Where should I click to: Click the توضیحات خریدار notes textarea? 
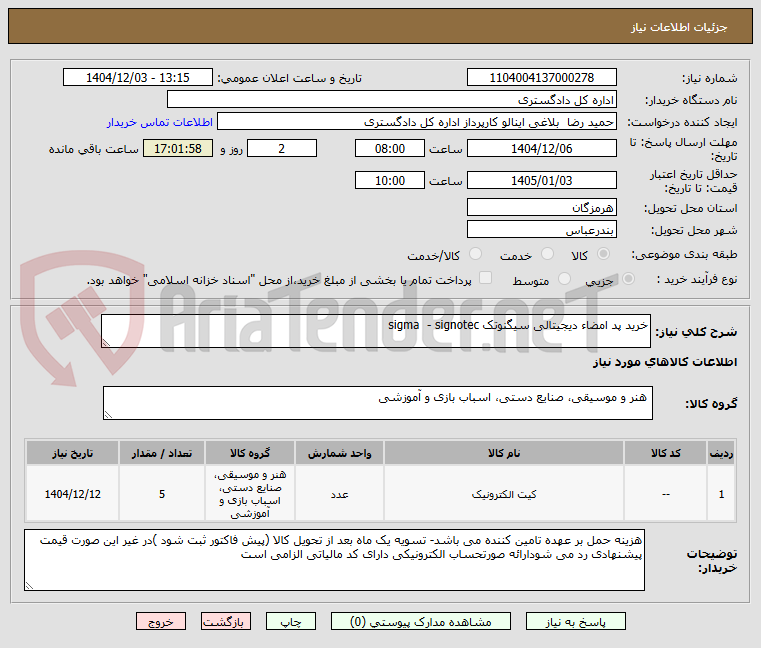tap(334, 560)
